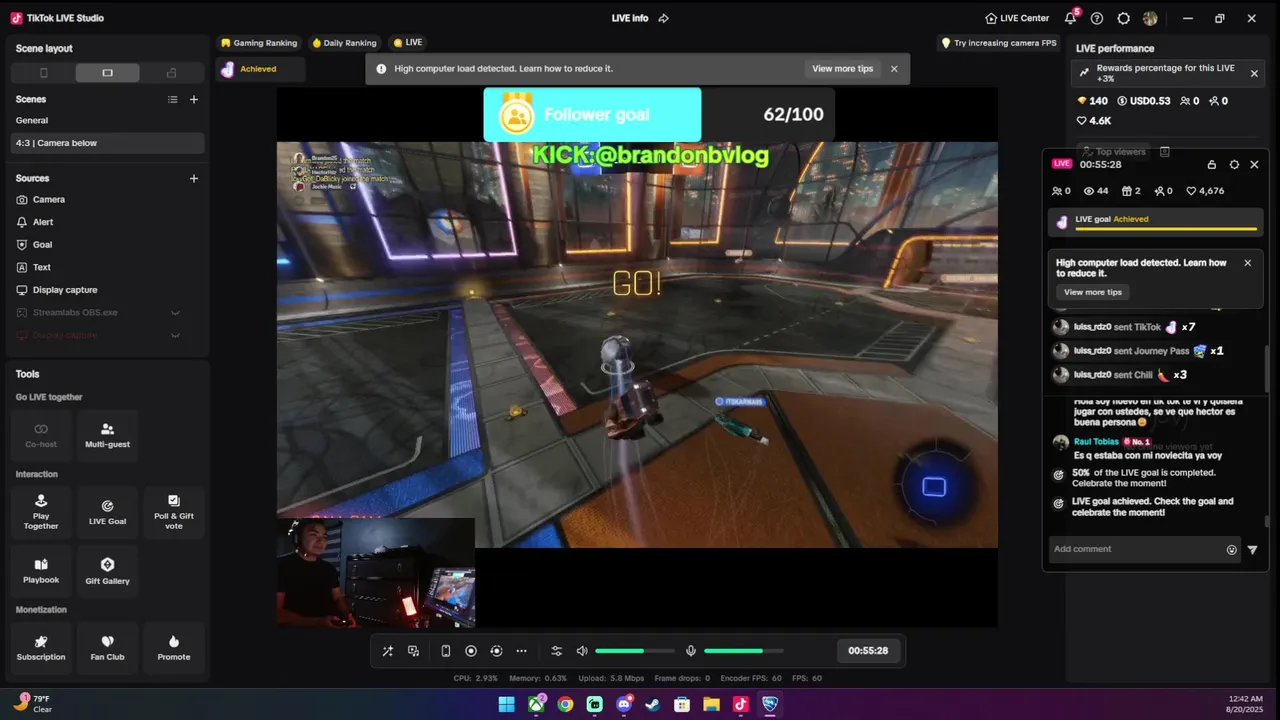This screenshot has height=720, width=1280.
Task: Click View more tips in top banner
Action: [842, 69]
